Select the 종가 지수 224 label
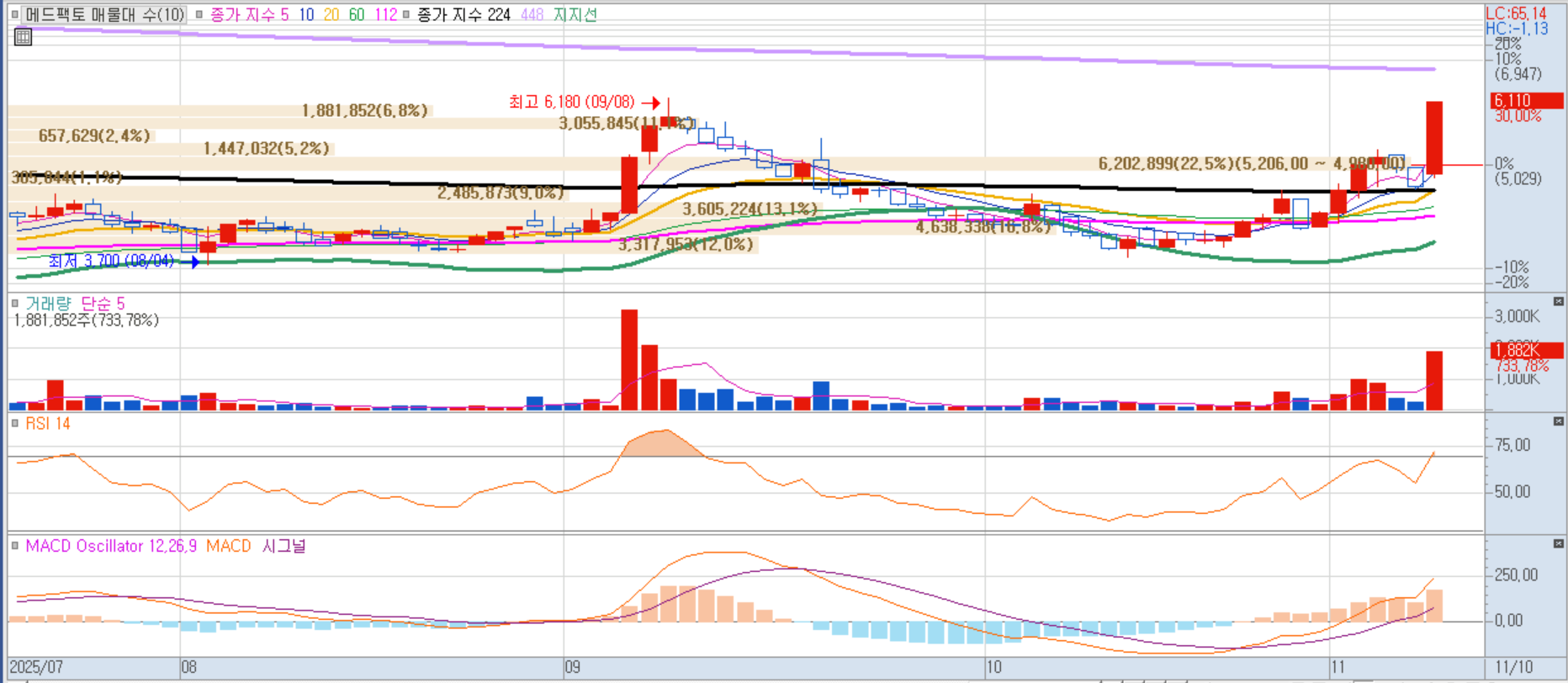Image resolution: width=1568 pixels, height=683 pixels. tap(464, 14)
